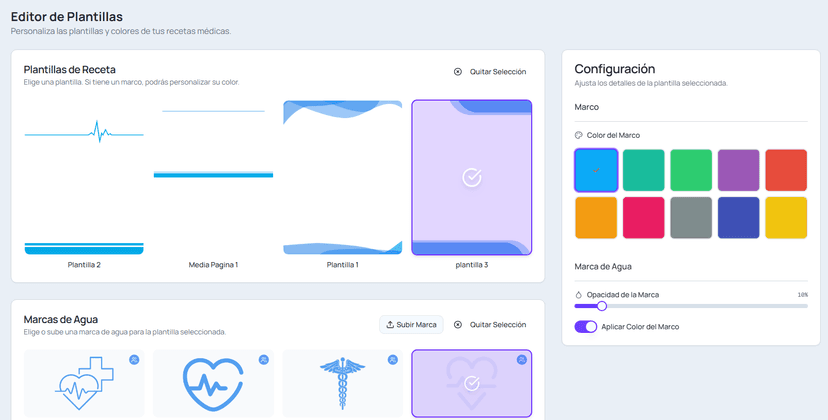Pick the orange frame color

tap(596, 218)
